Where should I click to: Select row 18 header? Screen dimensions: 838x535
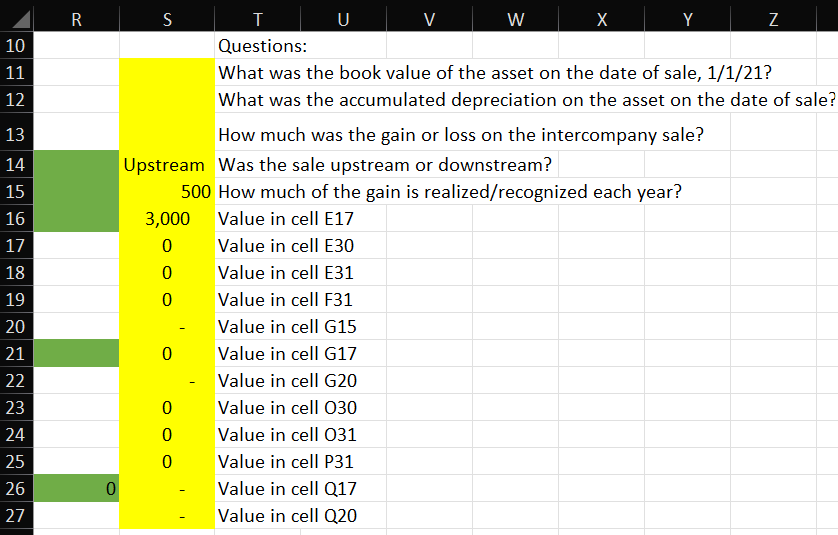pos(16,273)
